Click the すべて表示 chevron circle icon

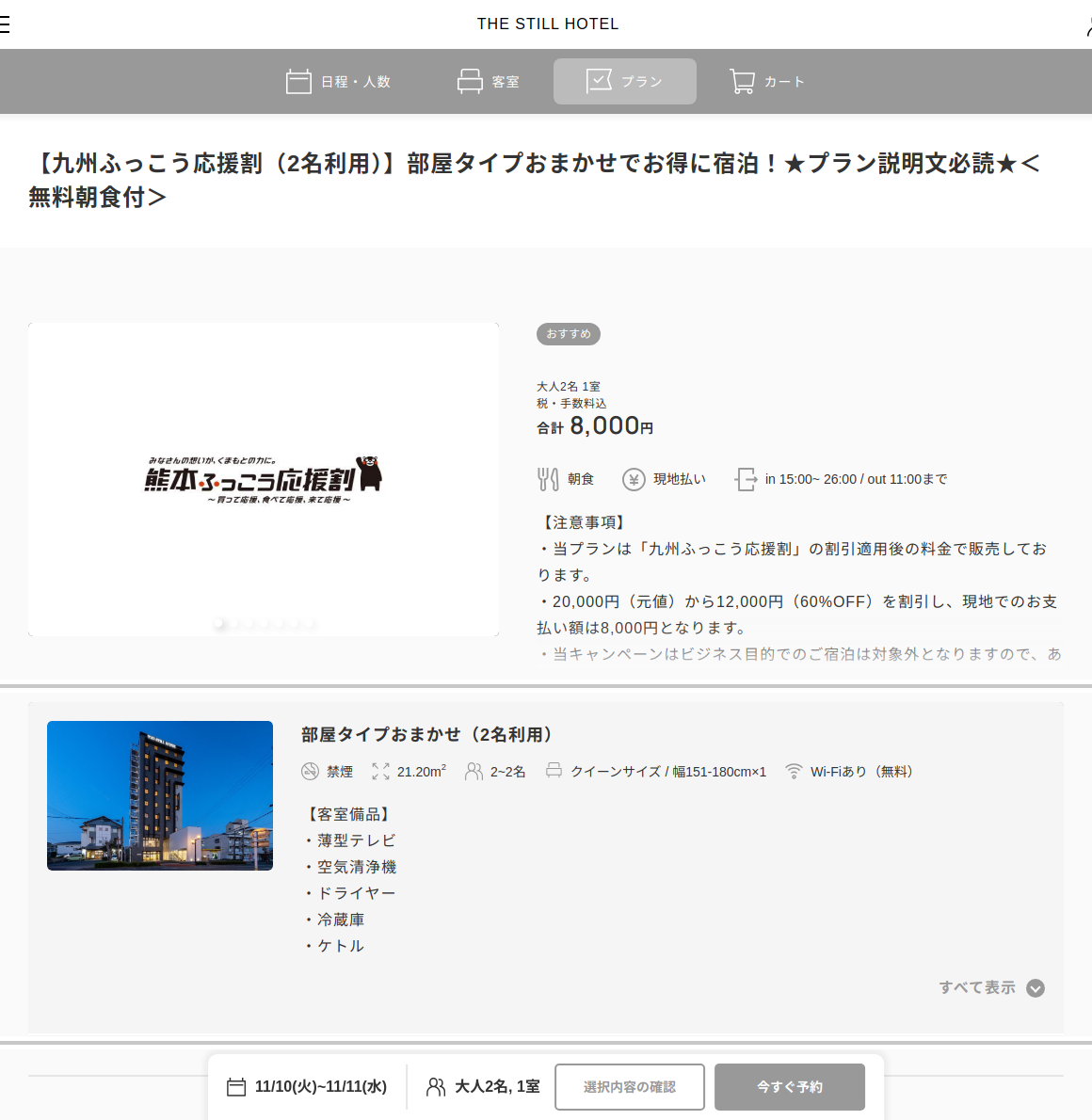pos(1036,988)
